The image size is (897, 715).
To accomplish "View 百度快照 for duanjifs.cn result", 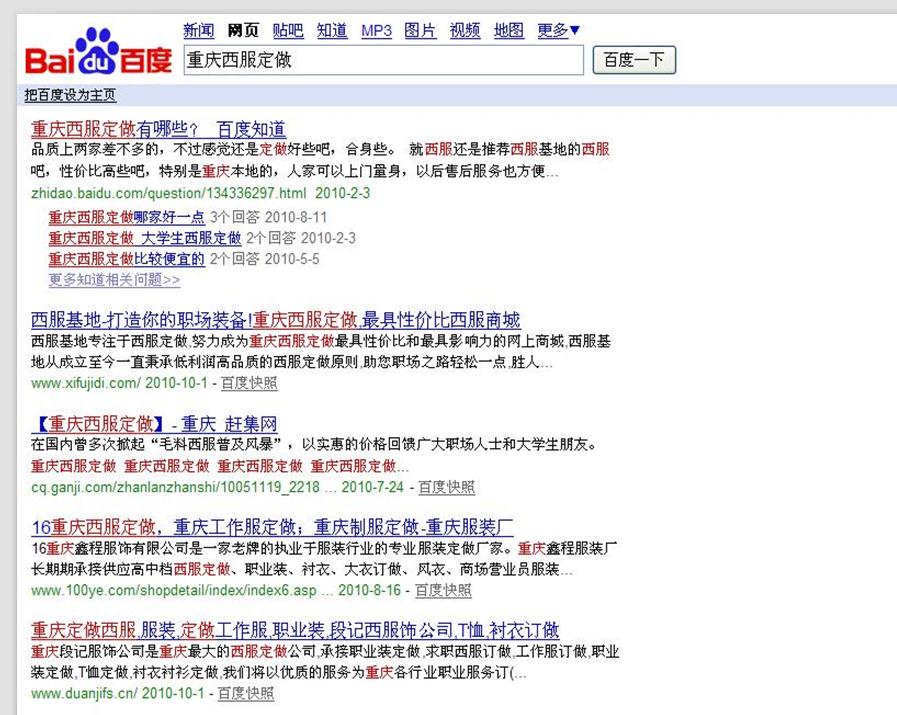I will coord(245,693).
